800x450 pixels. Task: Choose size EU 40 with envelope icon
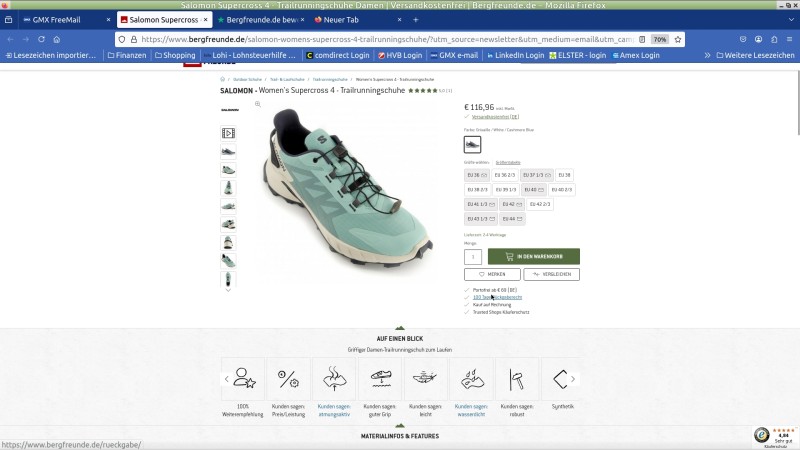coord(534,189)
